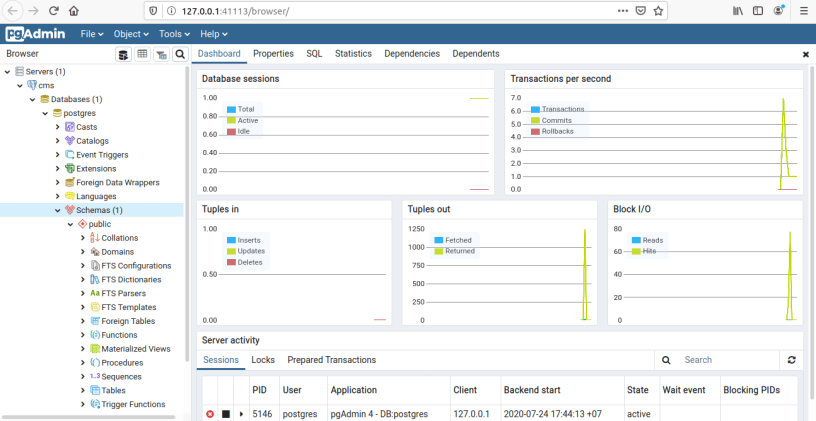Image resolution: width=816 pixels, height=421 pixels.
Task: Select the Prepared Transactions tab
Action: pyautogui.click(x=331, y=359)
